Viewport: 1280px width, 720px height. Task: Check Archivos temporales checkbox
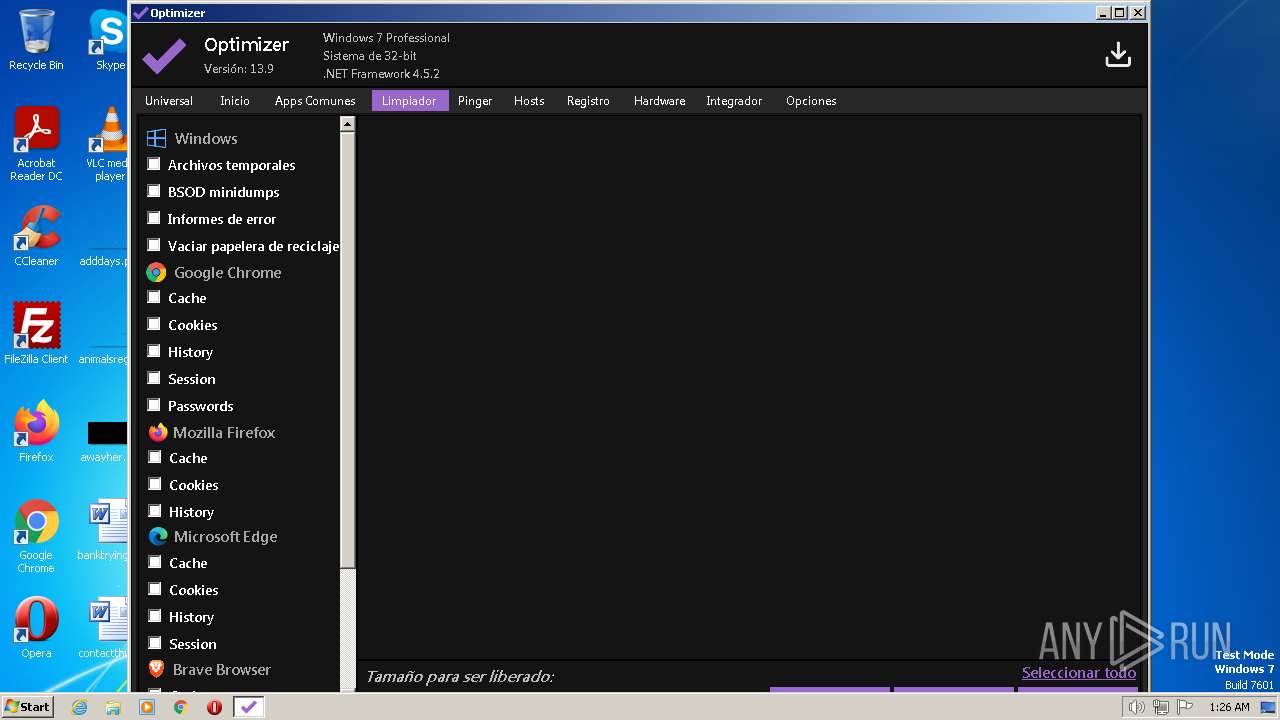point(154,164)
